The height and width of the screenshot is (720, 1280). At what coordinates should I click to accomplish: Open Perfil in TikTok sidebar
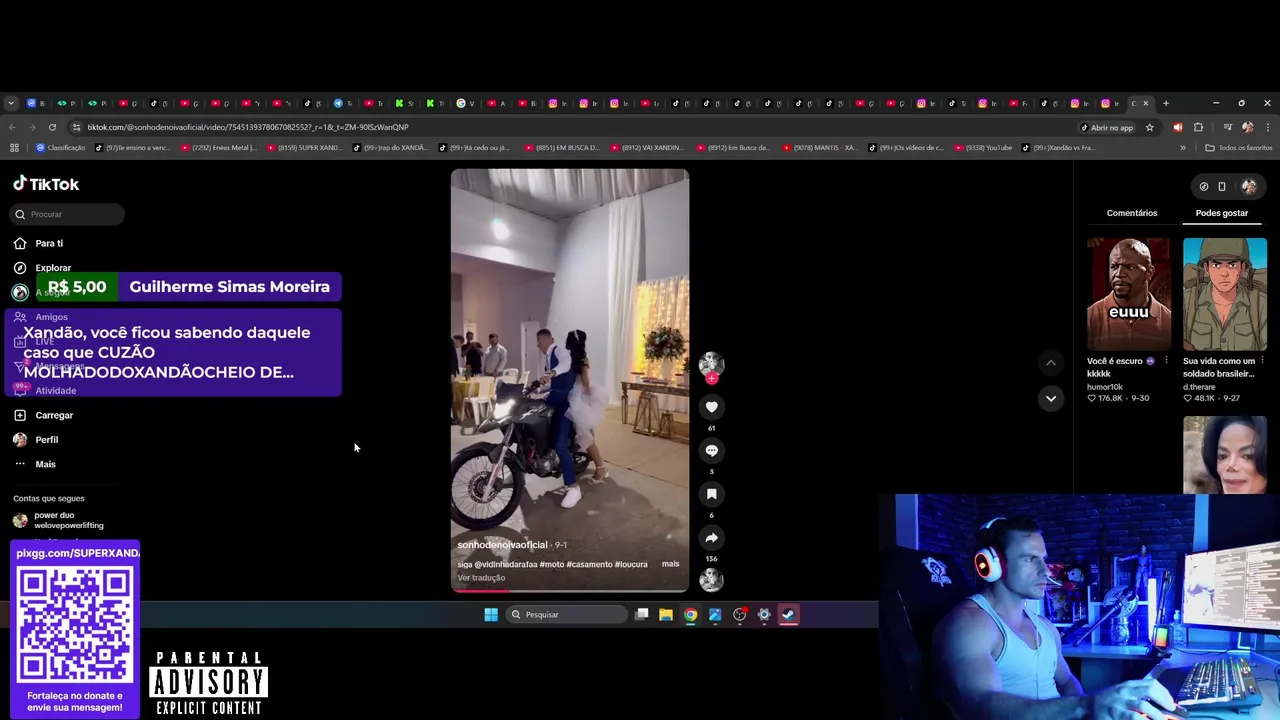[x=38, y=440]
